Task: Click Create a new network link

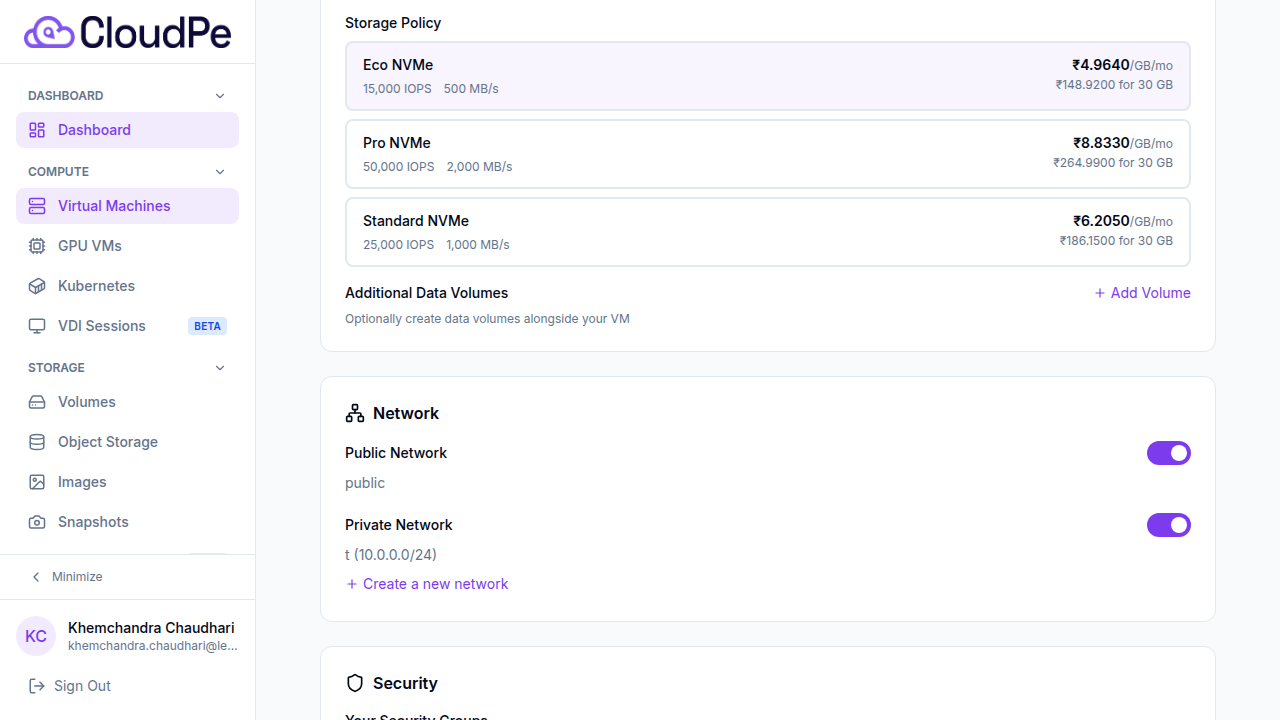Action: click(x=427, y=584)
